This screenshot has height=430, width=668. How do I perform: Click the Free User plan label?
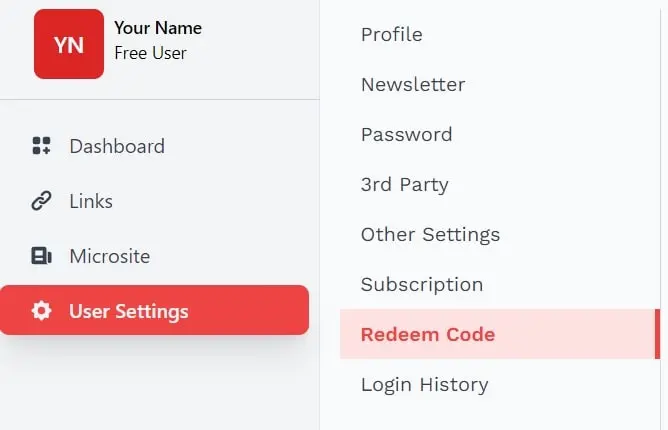click(151, 53)
